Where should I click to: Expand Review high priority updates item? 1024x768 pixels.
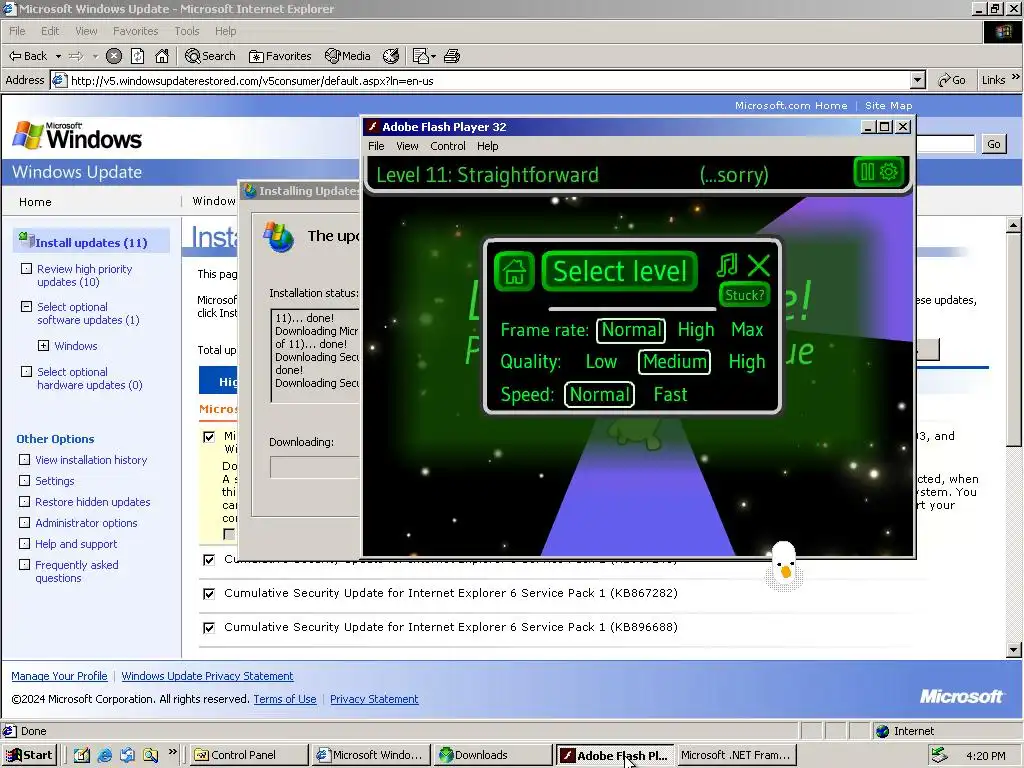[26, 268]
